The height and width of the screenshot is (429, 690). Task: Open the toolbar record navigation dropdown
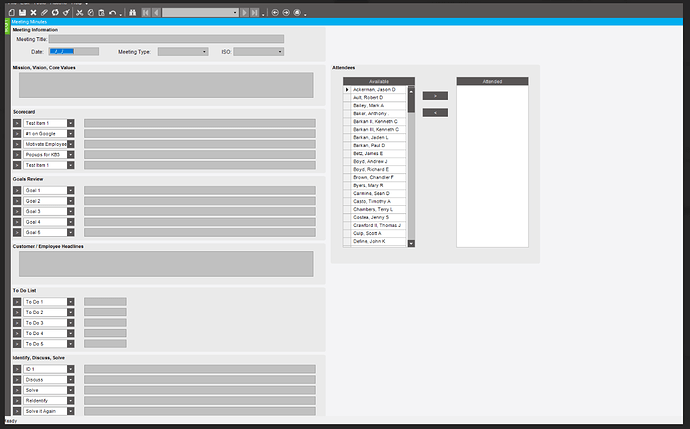point(235,13)
